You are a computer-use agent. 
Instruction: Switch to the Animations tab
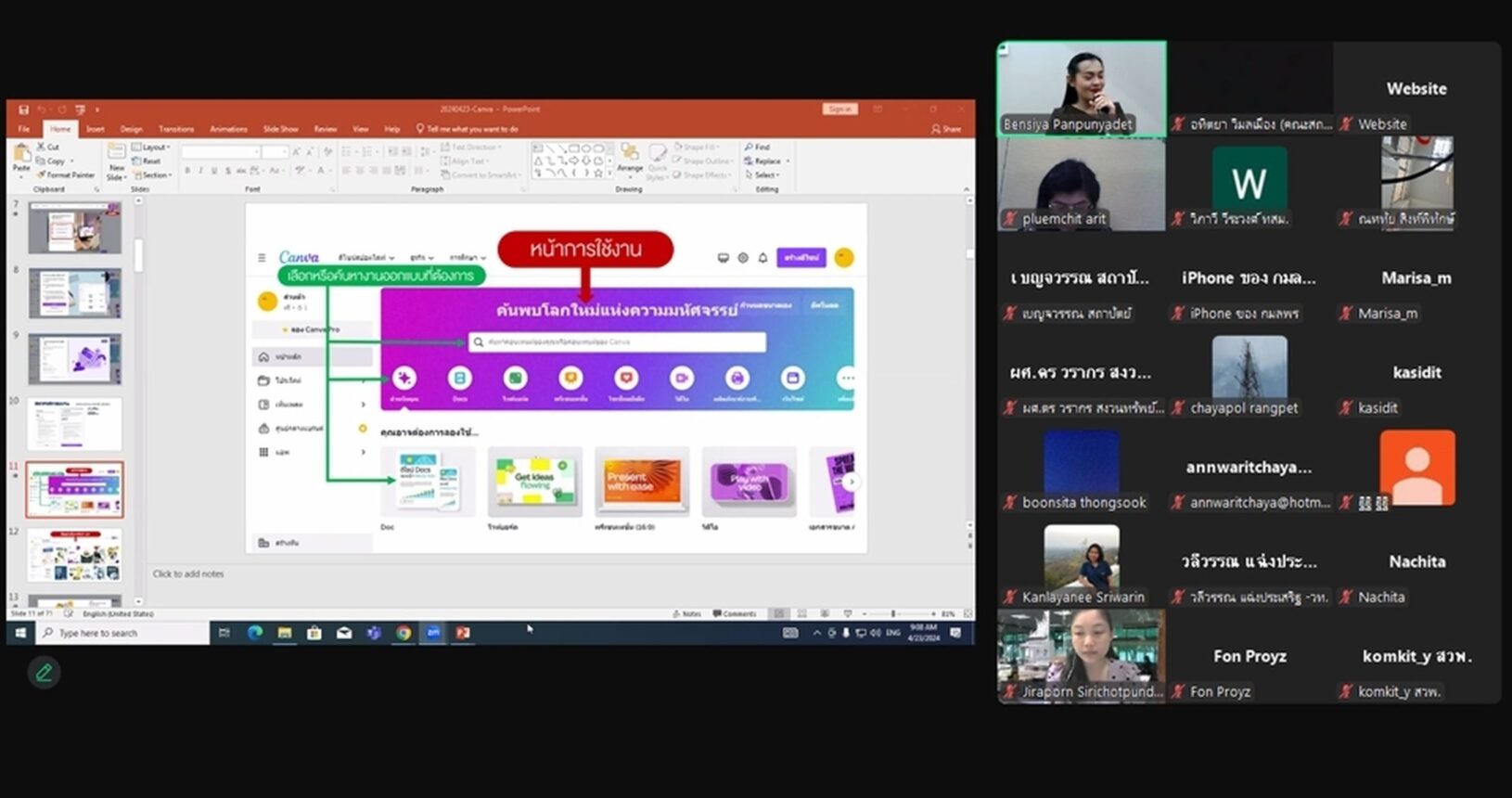click(x=228, y=129)
